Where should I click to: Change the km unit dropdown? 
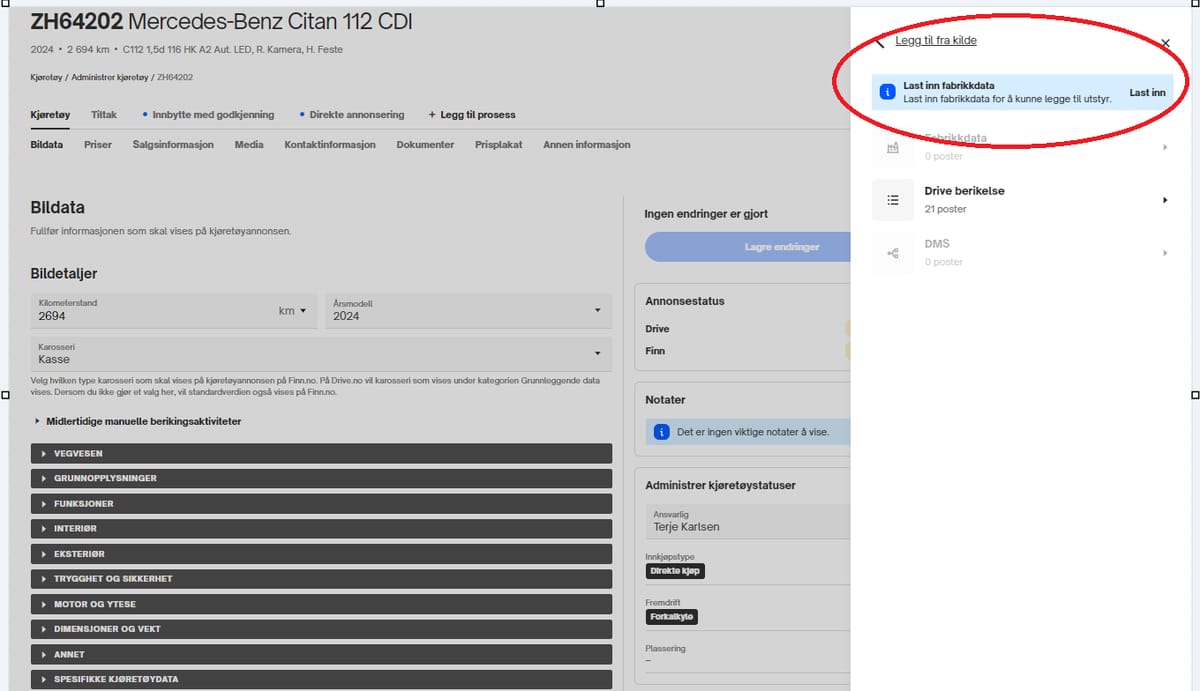[293, 311]
